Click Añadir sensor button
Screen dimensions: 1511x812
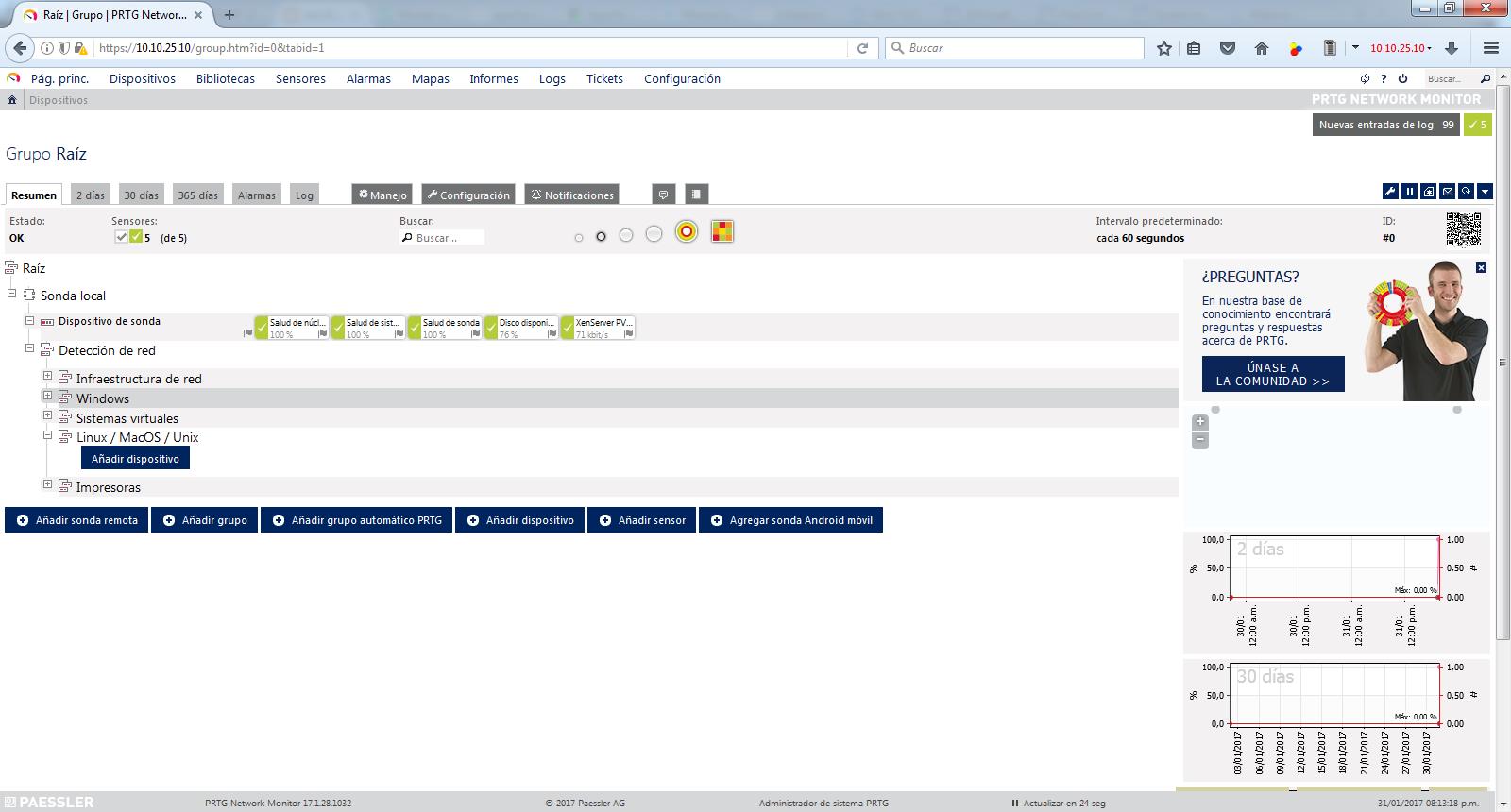(642, 520)
